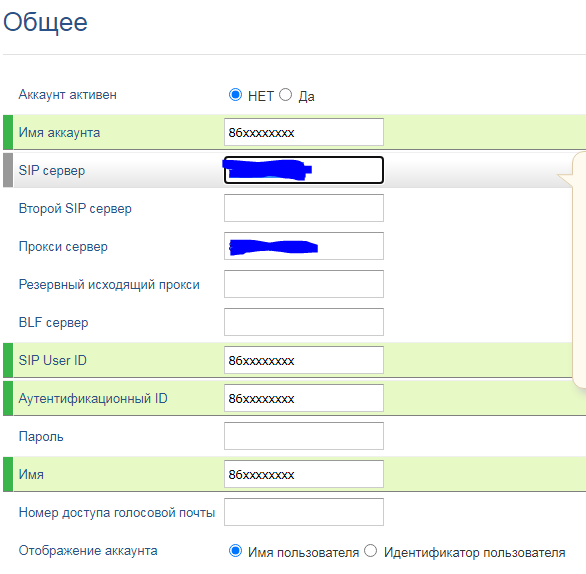Viewport: 586px width, 574px height.
Task: Select НЕТ for Аккаунт активен
Action: tap(235, 95)
